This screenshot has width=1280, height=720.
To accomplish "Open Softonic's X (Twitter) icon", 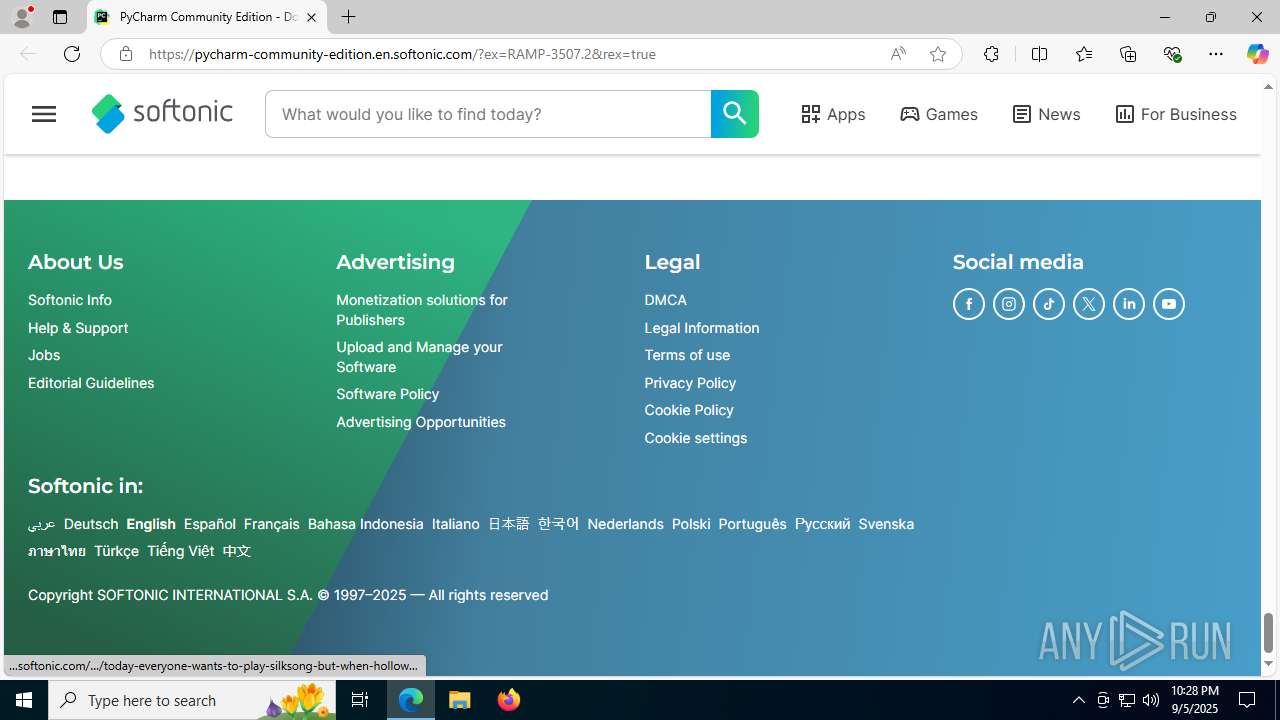I will (x=1089, y=304).
